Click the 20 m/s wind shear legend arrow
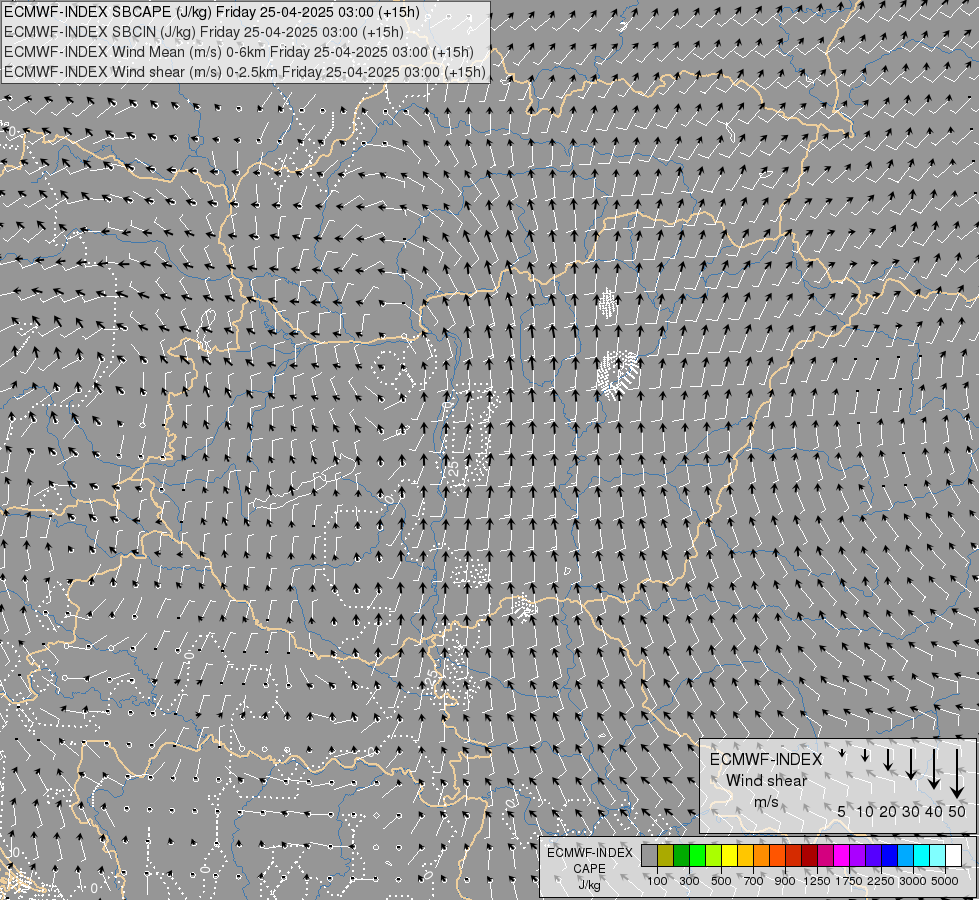 888,759
